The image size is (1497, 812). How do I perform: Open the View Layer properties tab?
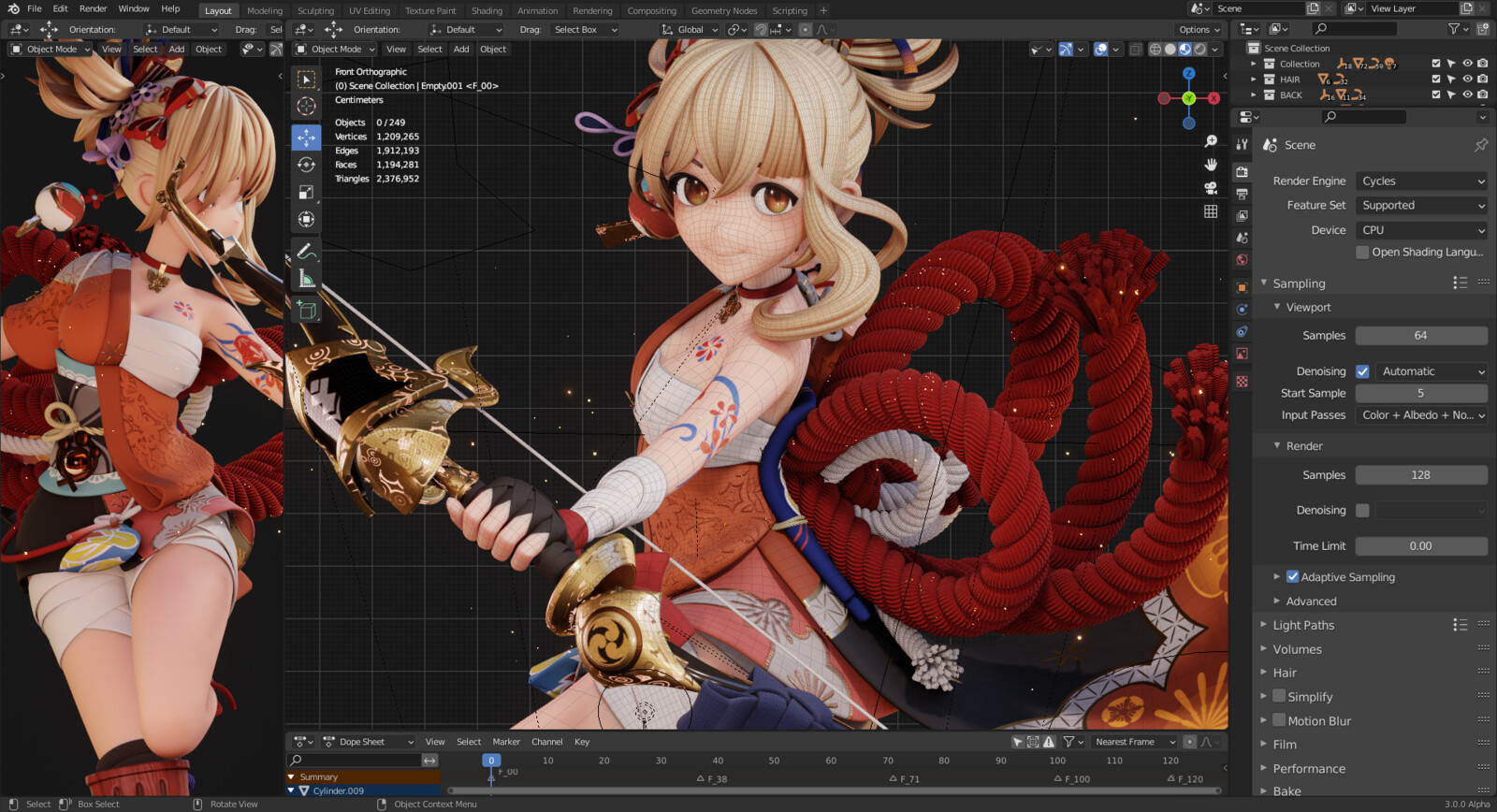1242,216
